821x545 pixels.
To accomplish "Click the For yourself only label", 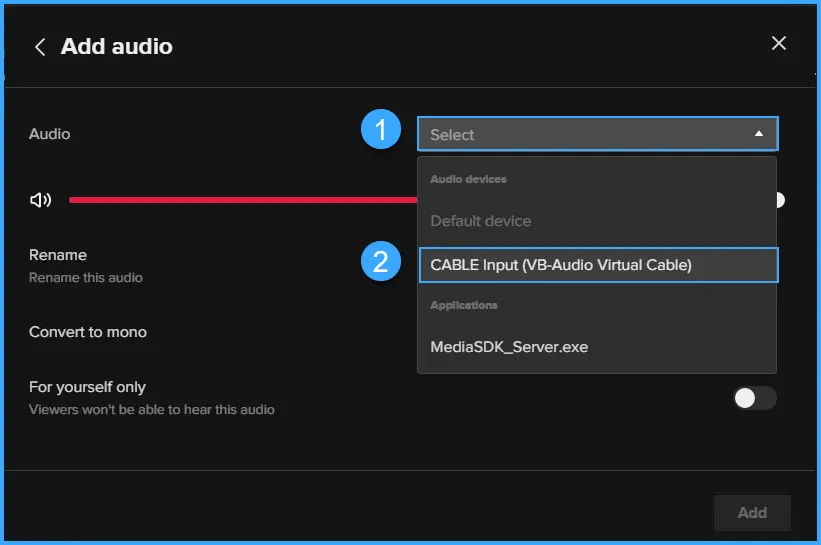I will point(87,387).
